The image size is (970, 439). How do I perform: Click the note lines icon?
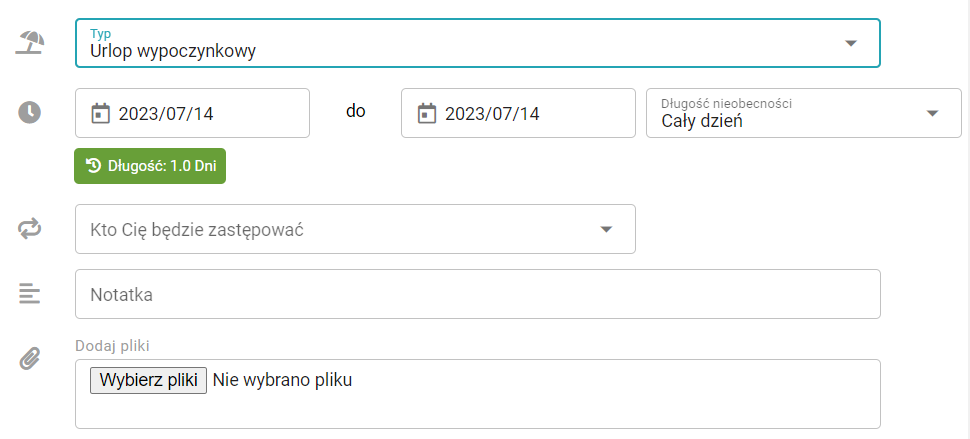coord(30,293)
